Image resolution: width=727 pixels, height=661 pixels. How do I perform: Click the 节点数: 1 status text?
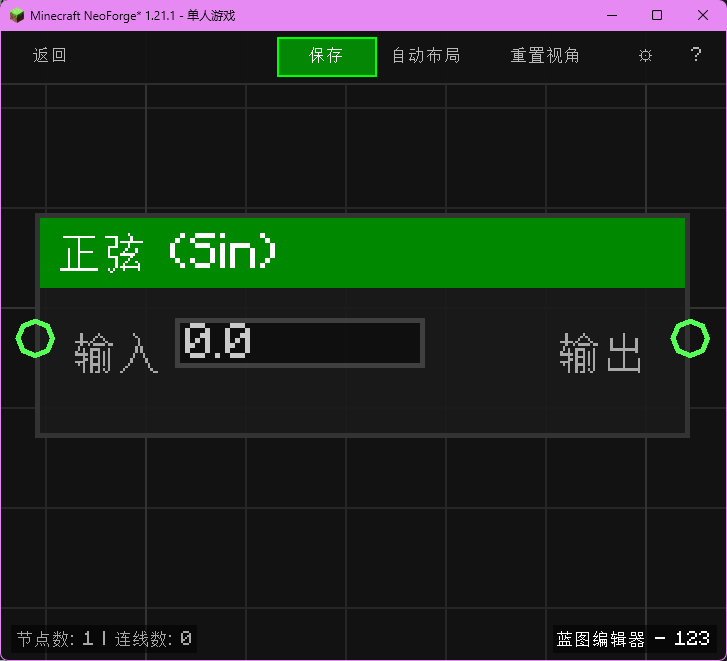(55, 638)
